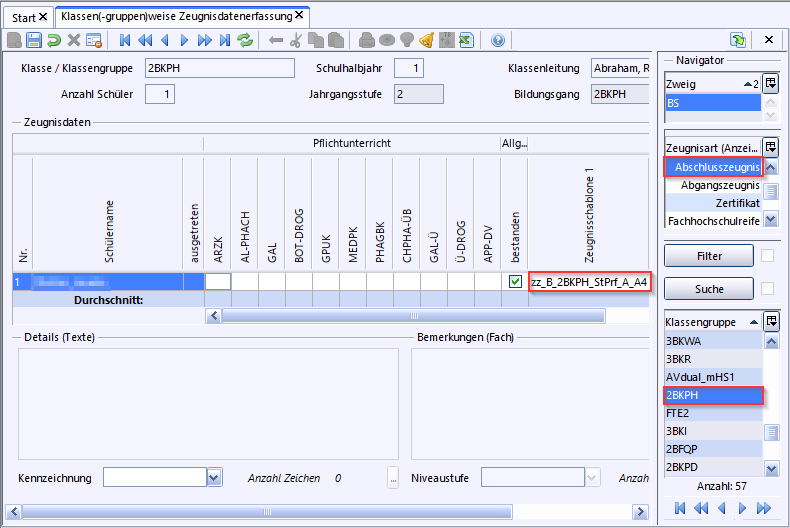Click the green refresh arrows icon
Viewport: 790px width, 528px height.
pyautogui.click(x=247, y=40)
